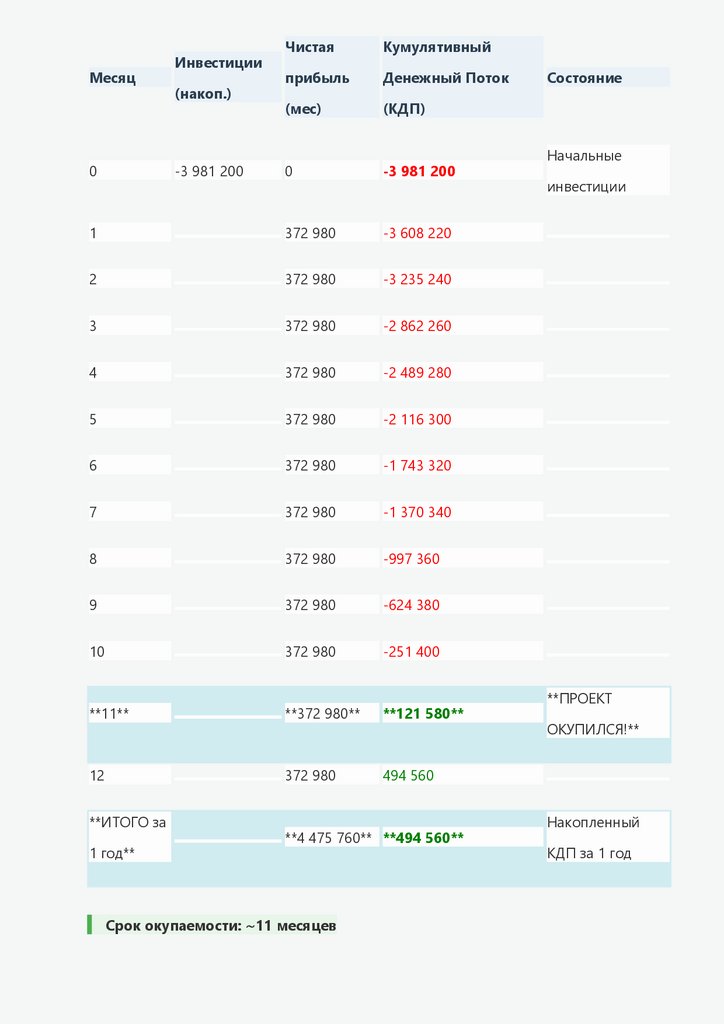Click the green 494 560 month 12 value
This screenshot has width=724, height=1024.
[408, 776]
